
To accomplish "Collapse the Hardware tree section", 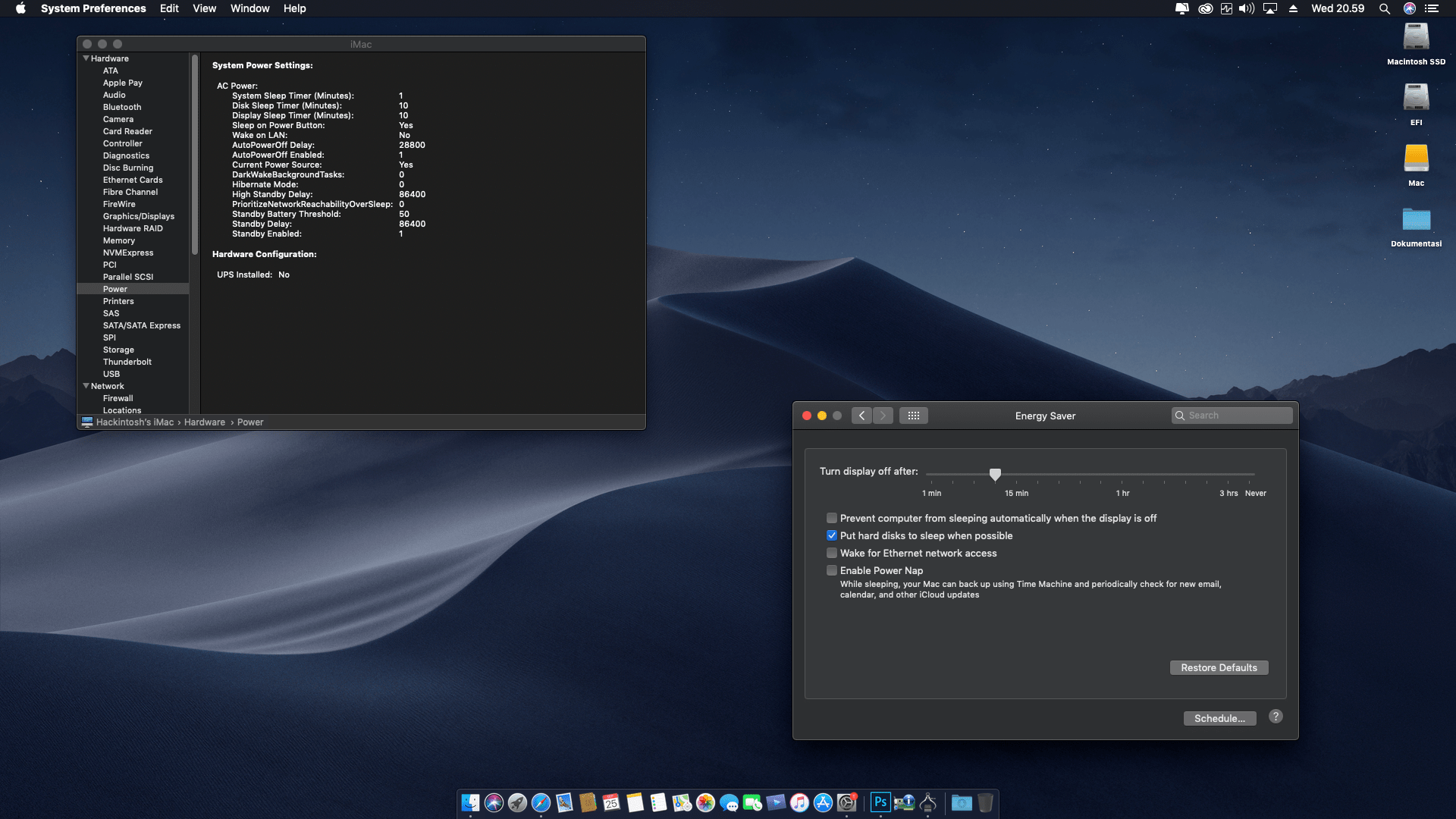I will 86,58.
